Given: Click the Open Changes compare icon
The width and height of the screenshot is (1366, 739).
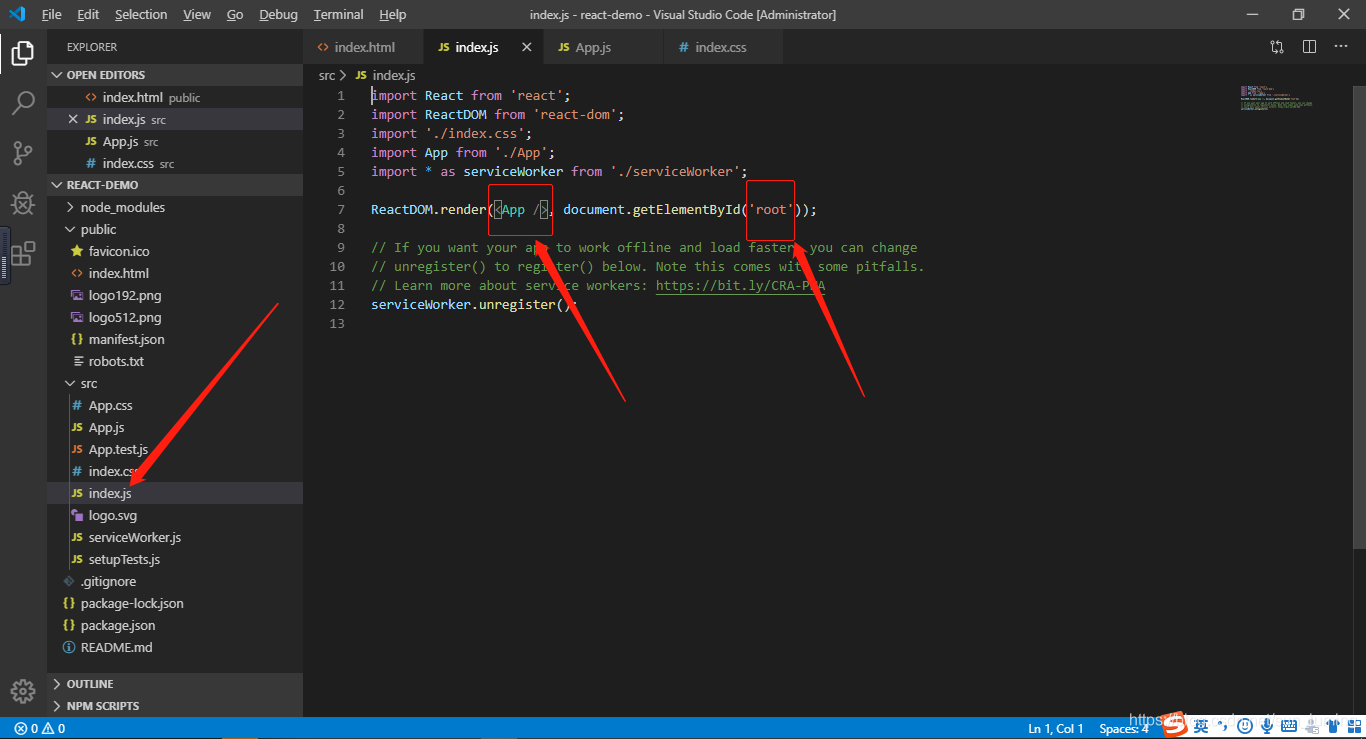Looking at the screenshot, I should pyautogui.click(x=1277, y=47).
